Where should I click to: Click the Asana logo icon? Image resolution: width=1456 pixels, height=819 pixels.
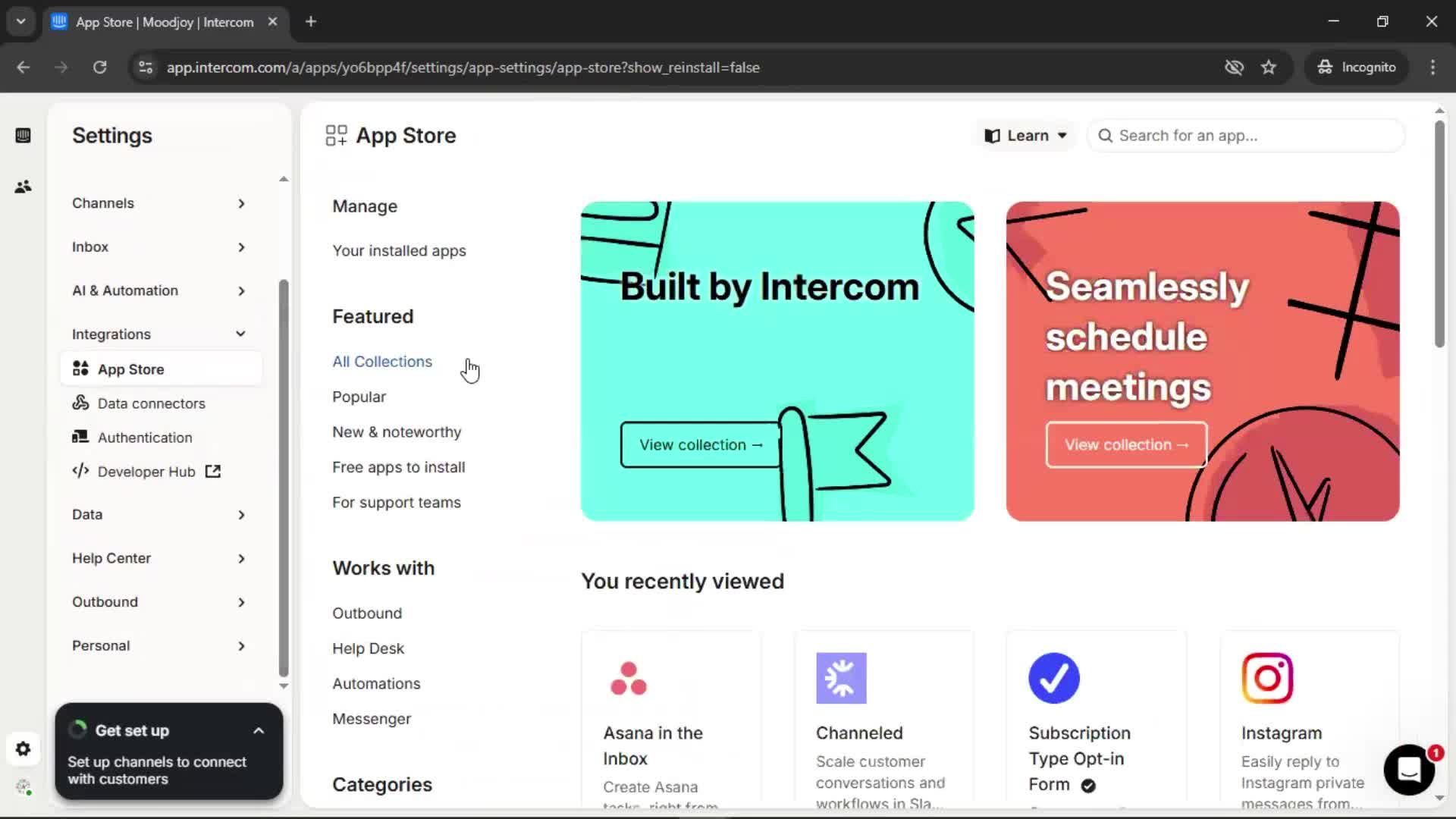(x=629, y=679)
